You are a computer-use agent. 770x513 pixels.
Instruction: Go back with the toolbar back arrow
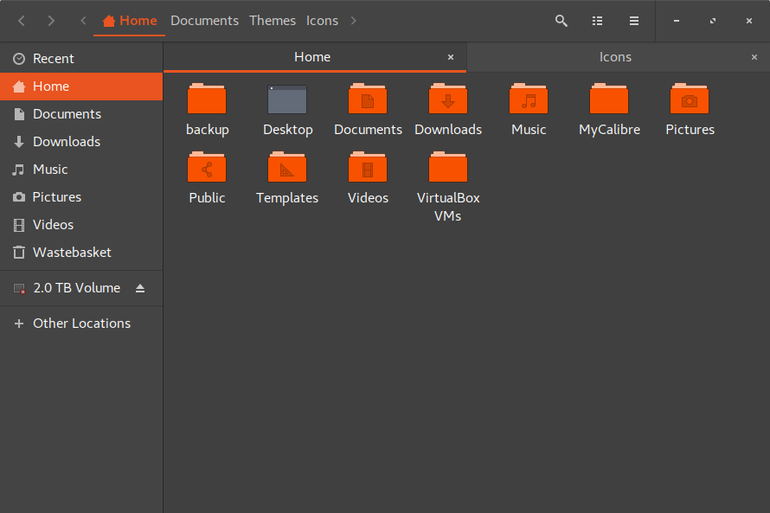22,21
